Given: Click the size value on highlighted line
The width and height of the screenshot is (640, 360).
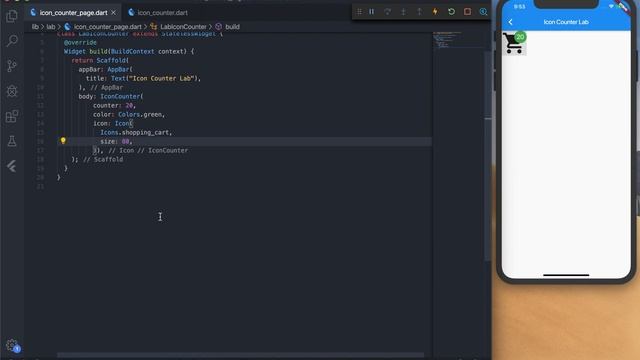Looking at the screenshot, I should 125,141.
